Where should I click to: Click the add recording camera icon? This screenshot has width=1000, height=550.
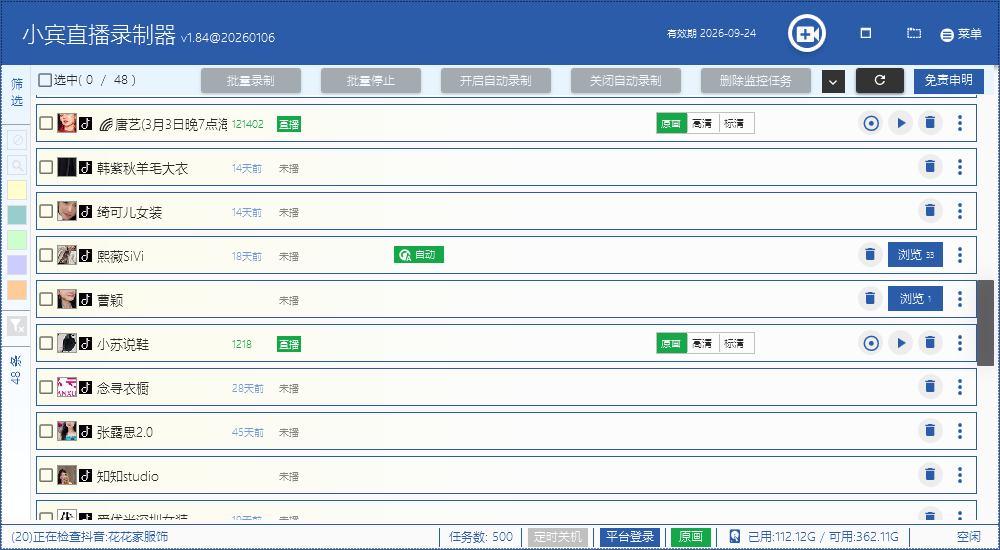click(x=805, y=34)
